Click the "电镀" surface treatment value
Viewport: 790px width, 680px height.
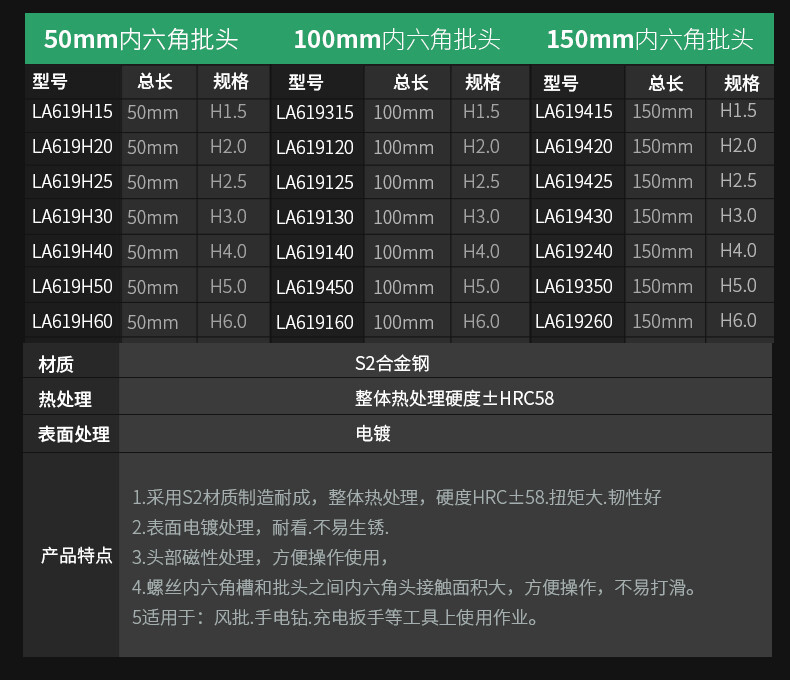coord(373,433)
